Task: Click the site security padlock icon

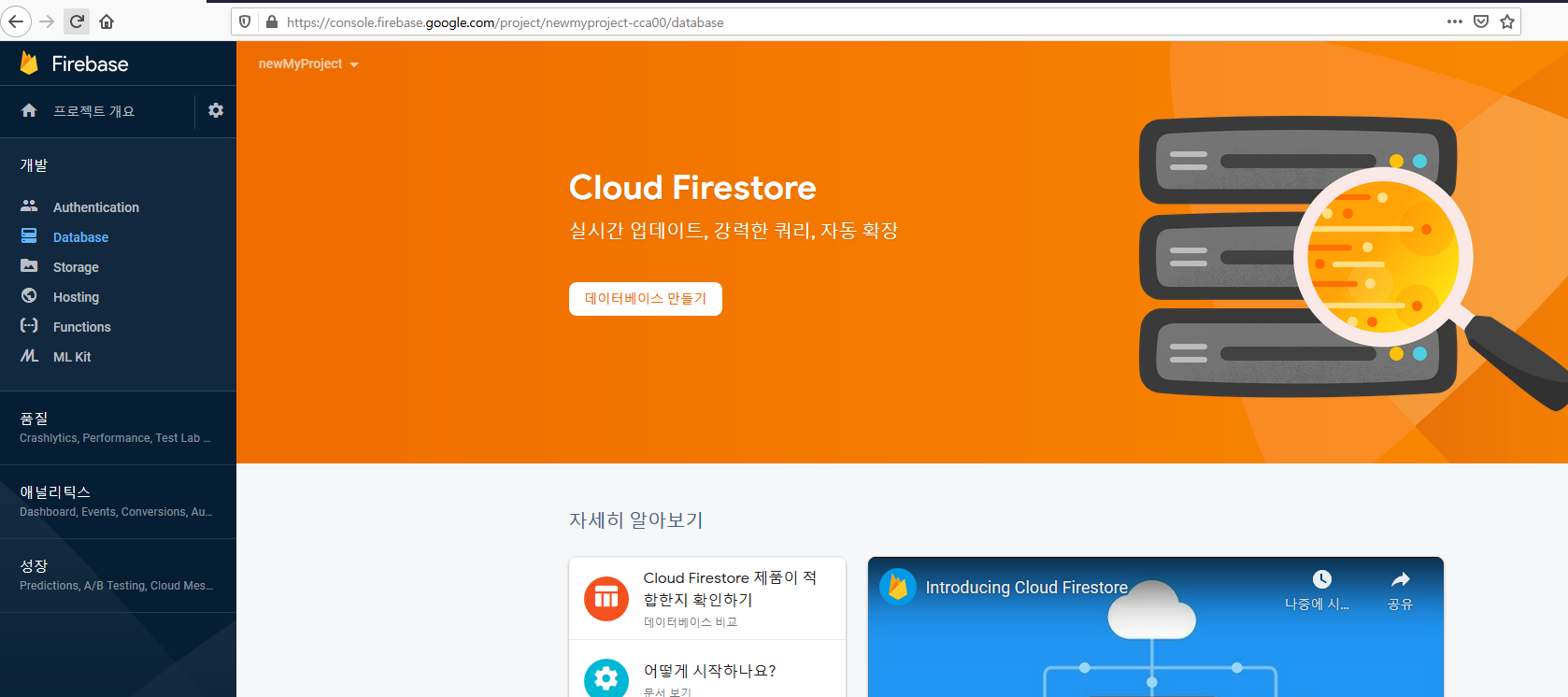Action: pyautogui.click(x=272, y=21)
